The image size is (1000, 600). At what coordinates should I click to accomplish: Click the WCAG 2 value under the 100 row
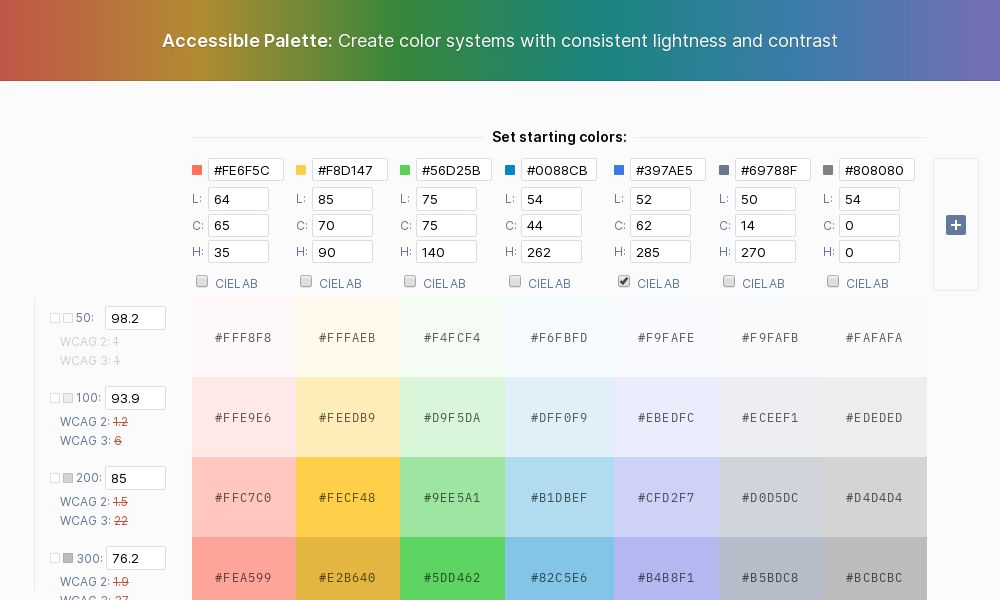tap(120, 422)
